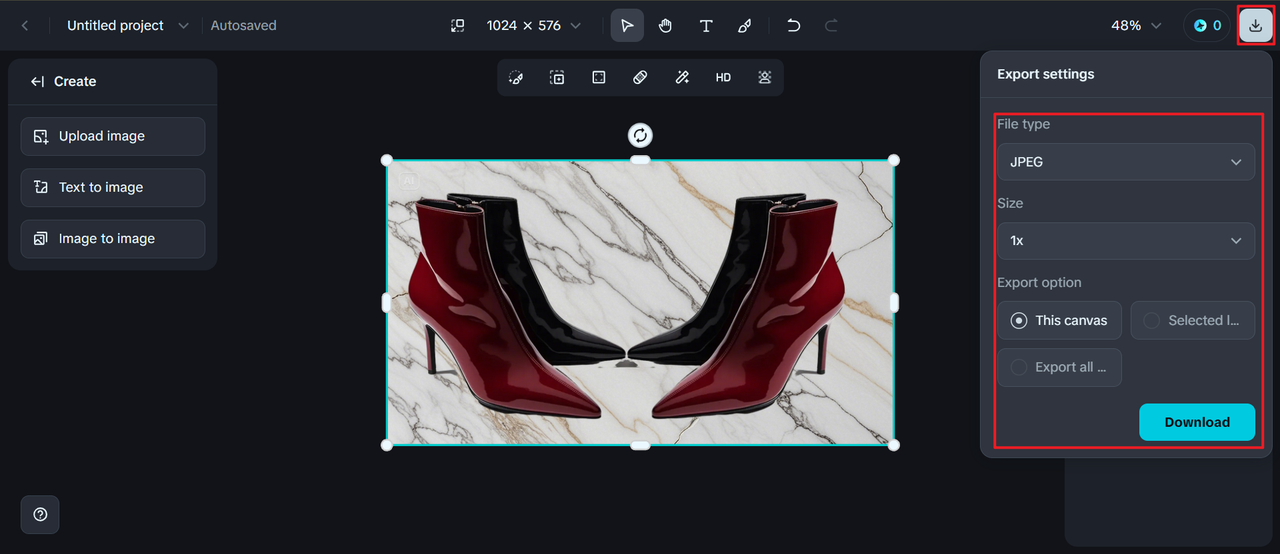Click the cyan Download button
Viewport: 1280px width, 554px height.
(x=1197, y=422)
